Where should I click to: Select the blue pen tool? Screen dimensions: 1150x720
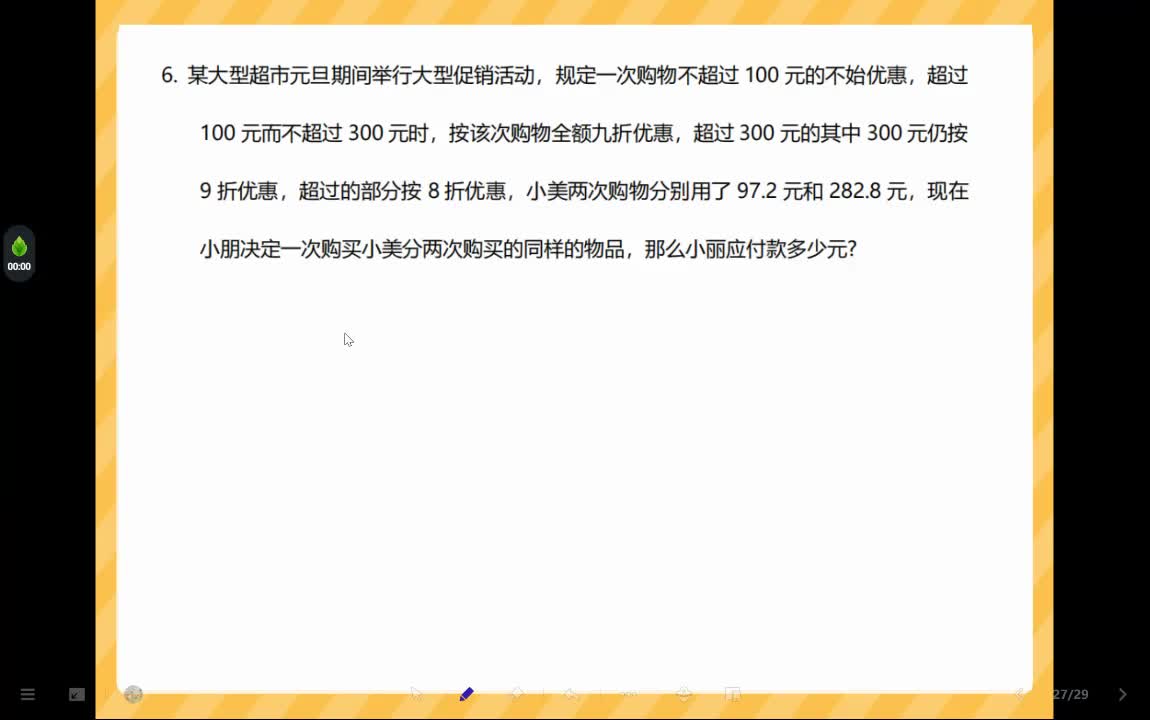click(x=466, y=694)
